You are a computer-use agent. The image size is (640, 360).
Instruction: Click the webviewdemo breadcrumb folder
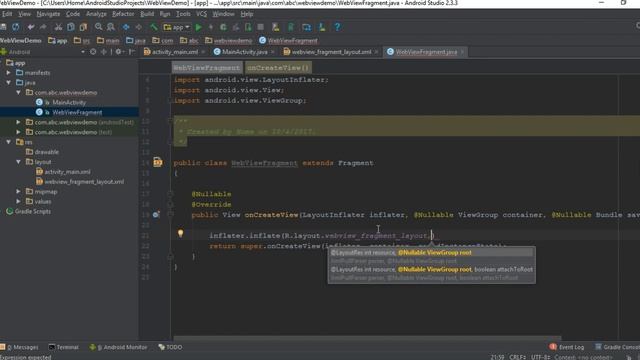pyautogui.click(x=229, y=40)
